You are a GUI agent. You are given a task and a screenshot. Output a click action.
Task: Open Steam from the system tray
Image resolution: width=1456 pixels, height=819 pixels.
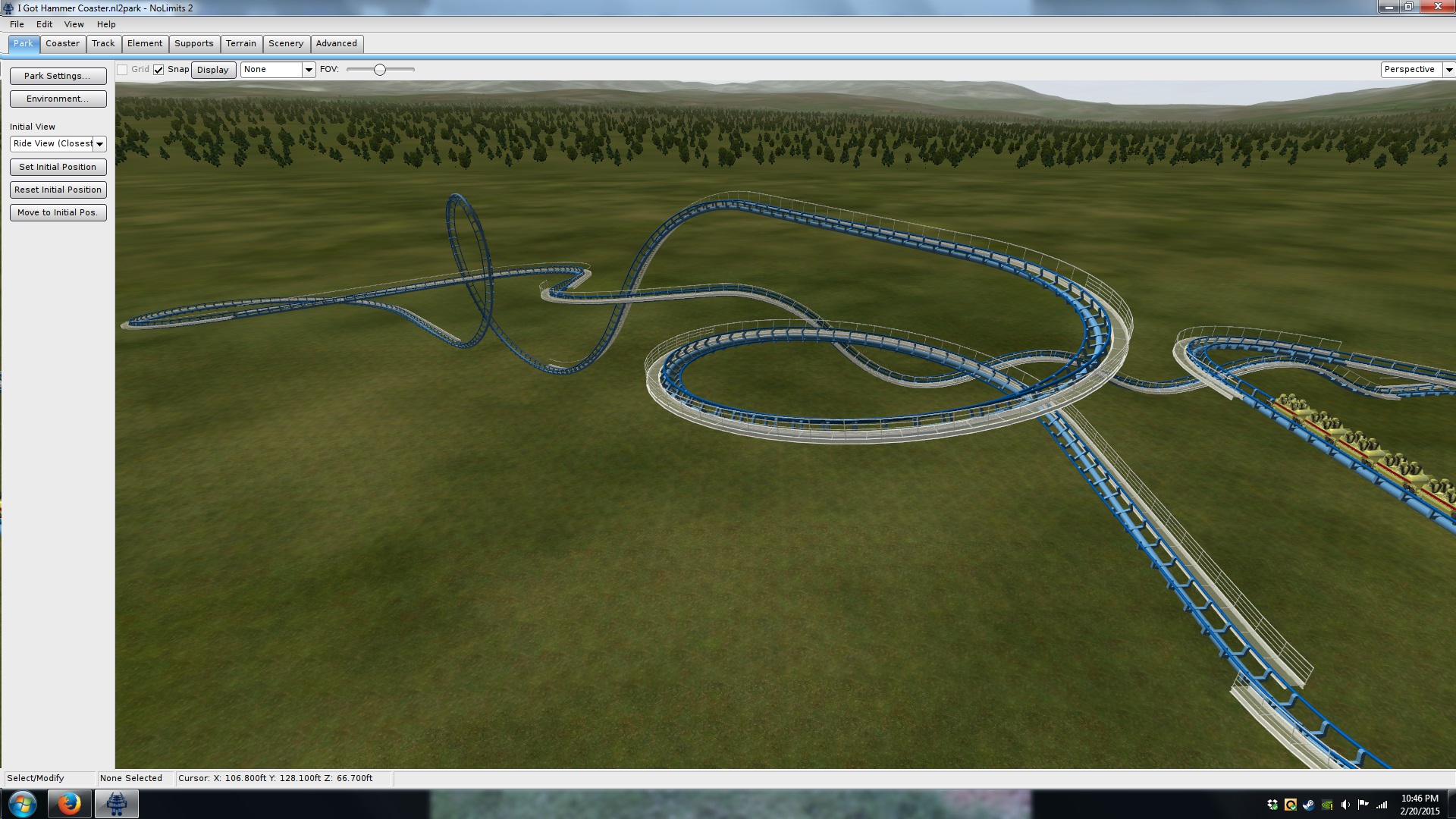tap(1309, 805)
